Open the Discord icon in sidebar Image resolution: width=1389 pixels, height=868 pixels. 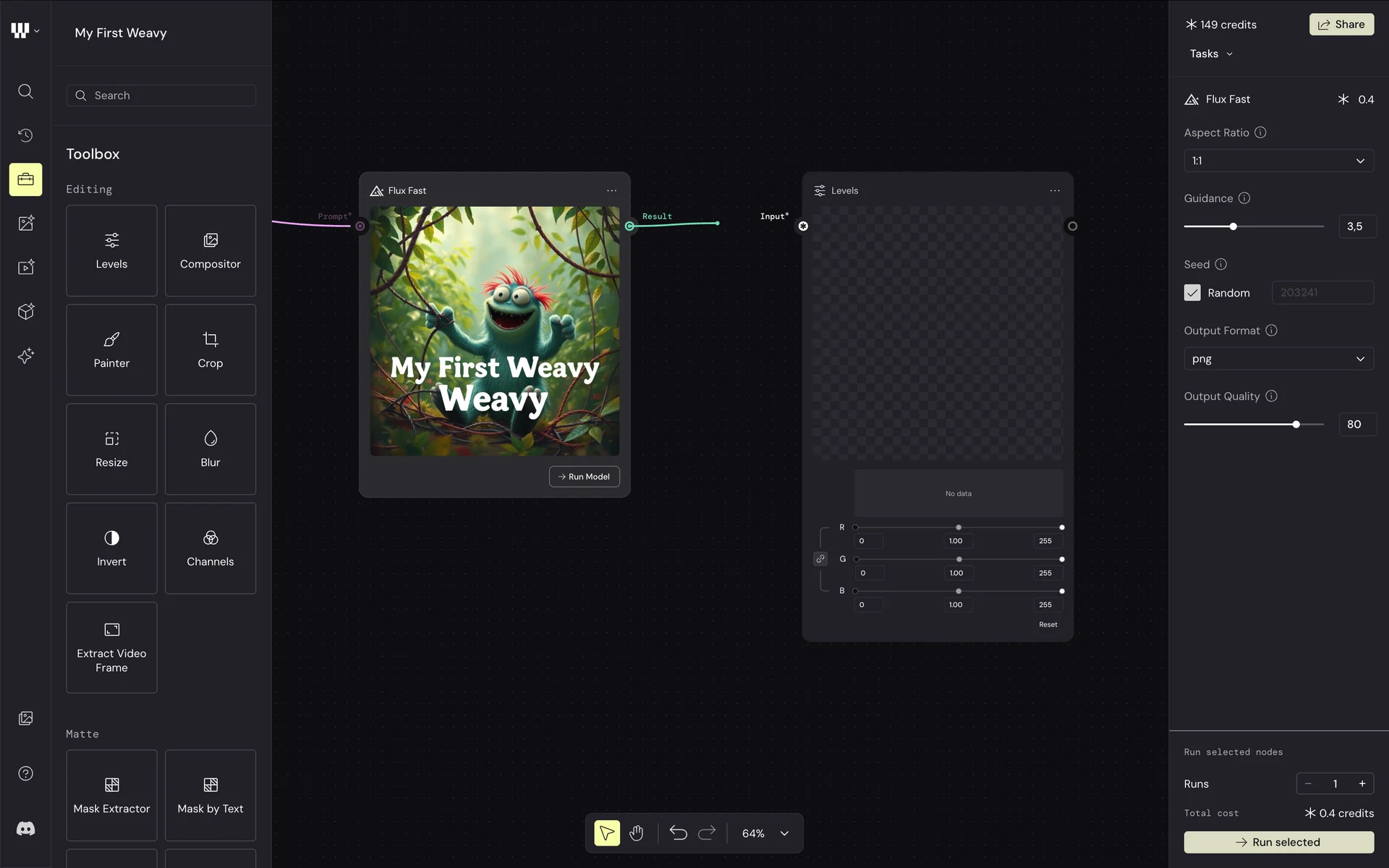click(x=25, y=828)
